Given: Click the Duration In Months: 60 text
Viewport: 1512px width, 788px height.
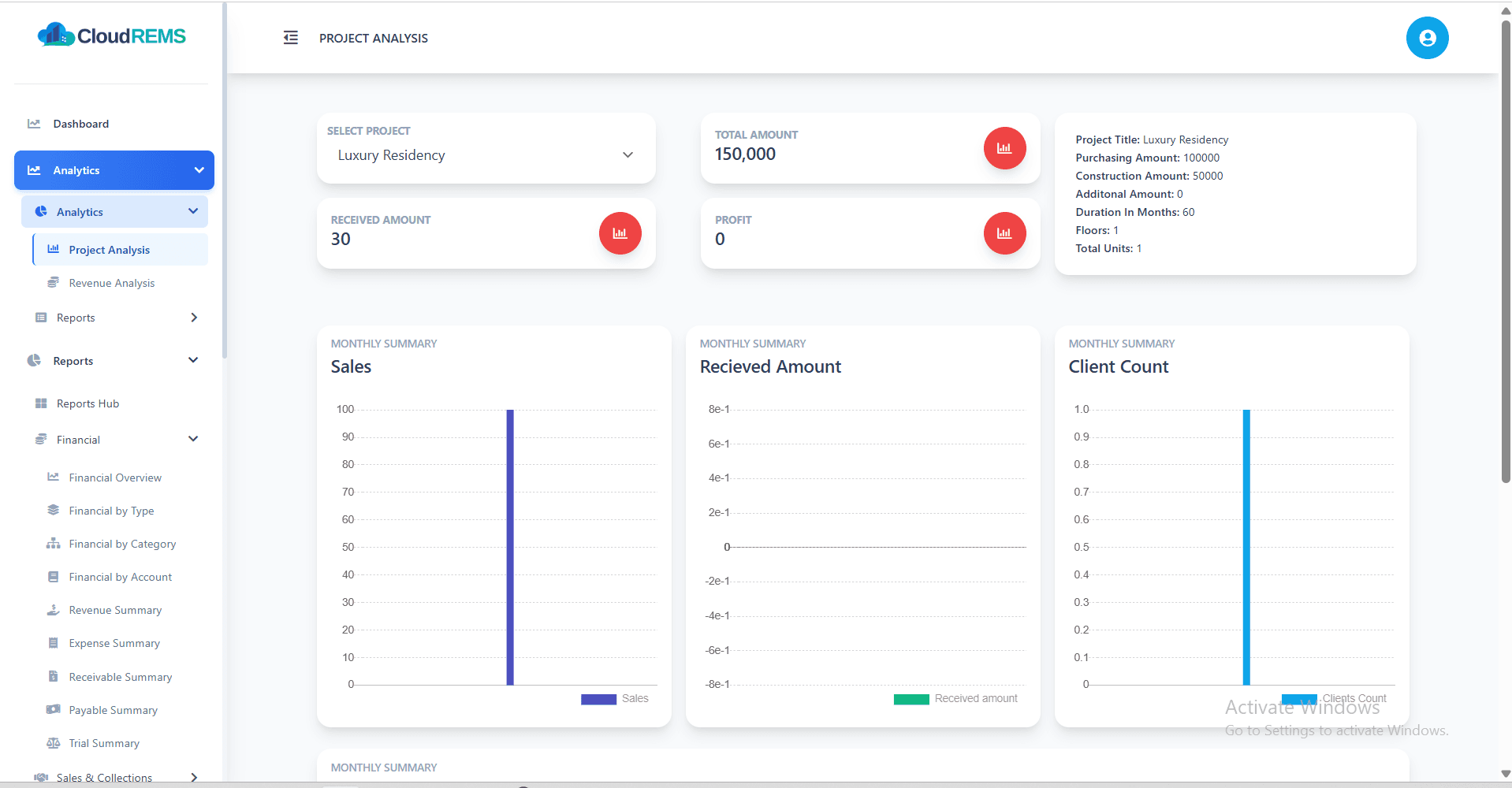Looking at the screenshot, I should pyautogui.click(x=1134, y=212).
